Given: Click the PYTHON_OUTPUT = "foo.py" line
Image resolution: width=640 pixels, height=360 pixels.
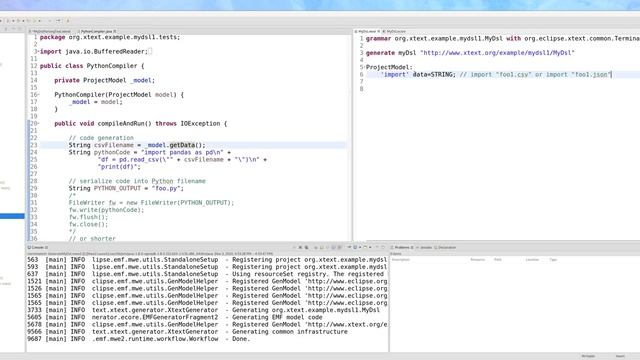Looking at the screenshot, I should click(x=126, y=188).
